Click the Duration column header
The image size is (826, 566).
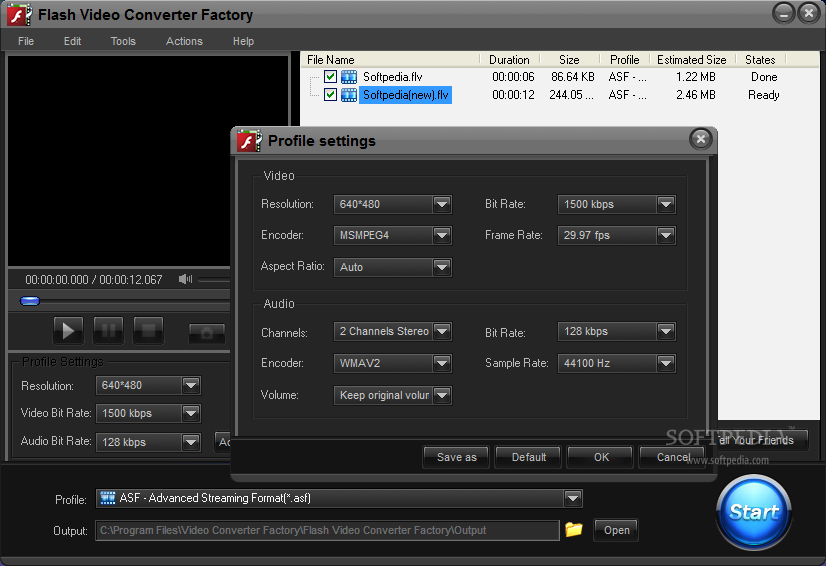(509, 60)
